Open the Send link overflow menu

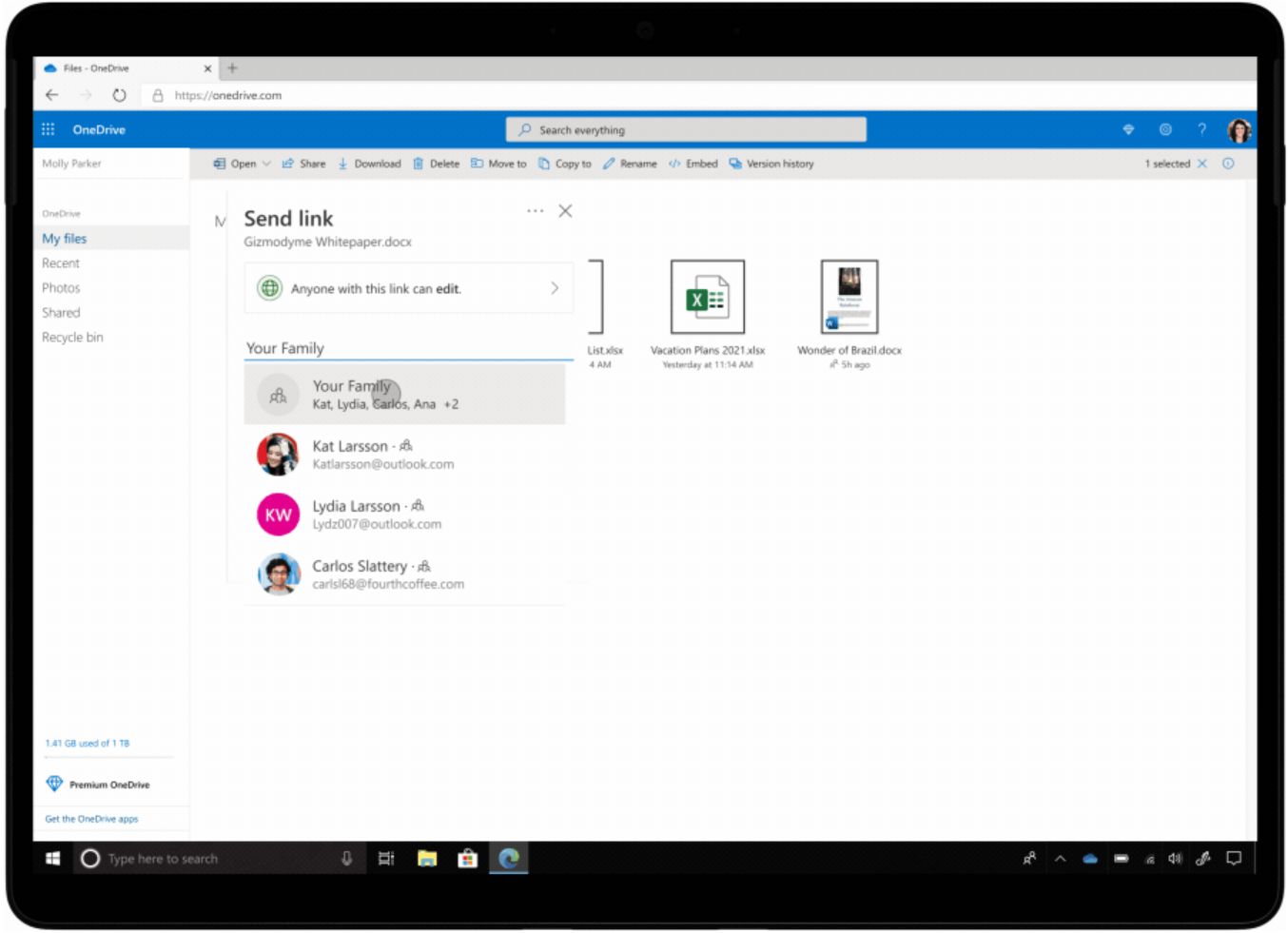coord(535,211)
